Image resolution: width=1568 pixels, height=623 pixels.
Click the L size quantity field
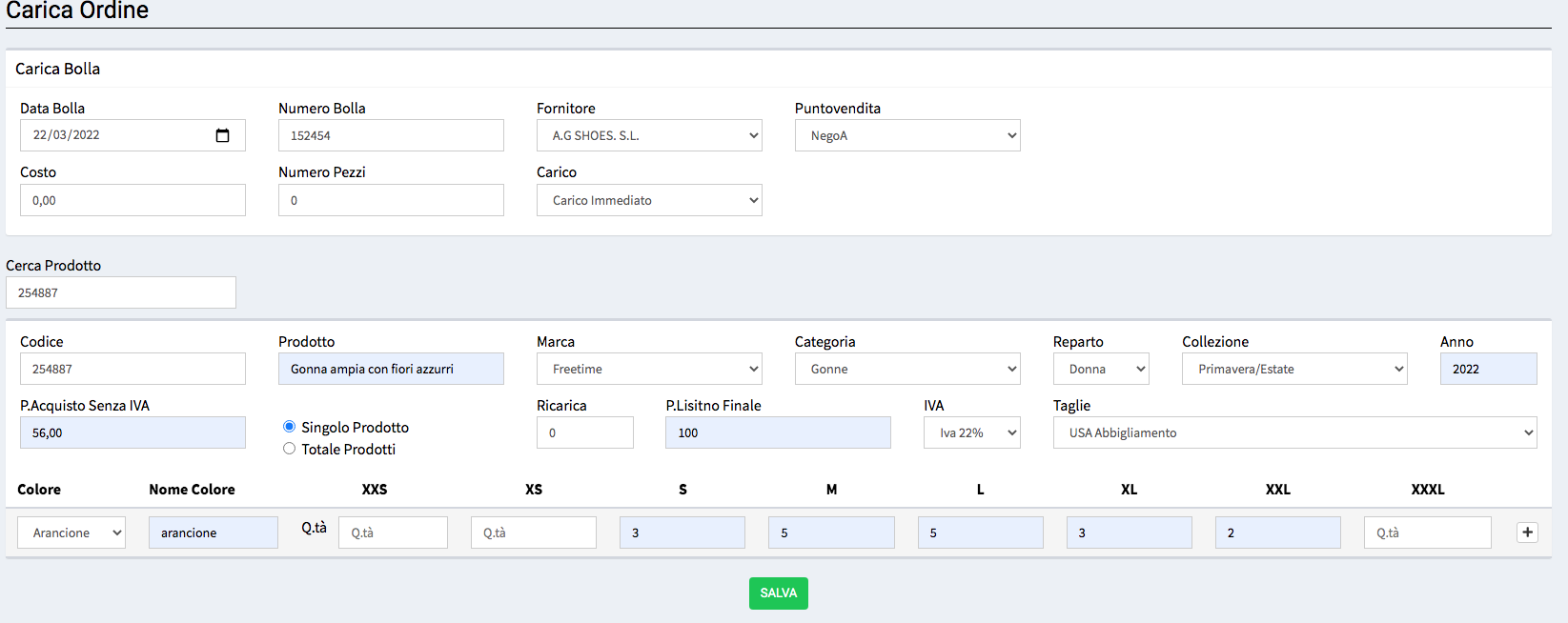point(981,533)
